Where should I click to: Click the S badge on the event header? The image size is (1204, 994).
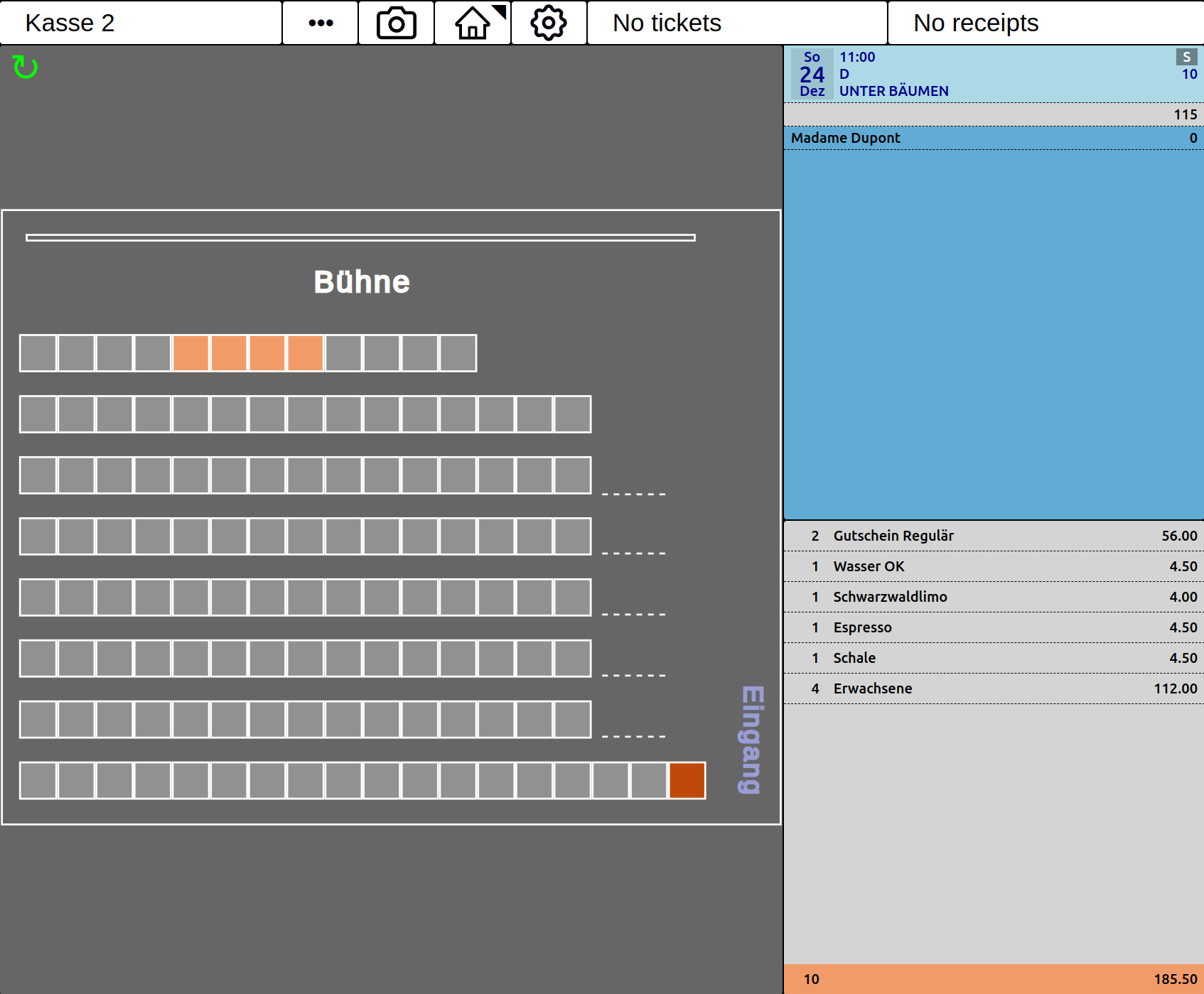click(x=1186, y=57)
